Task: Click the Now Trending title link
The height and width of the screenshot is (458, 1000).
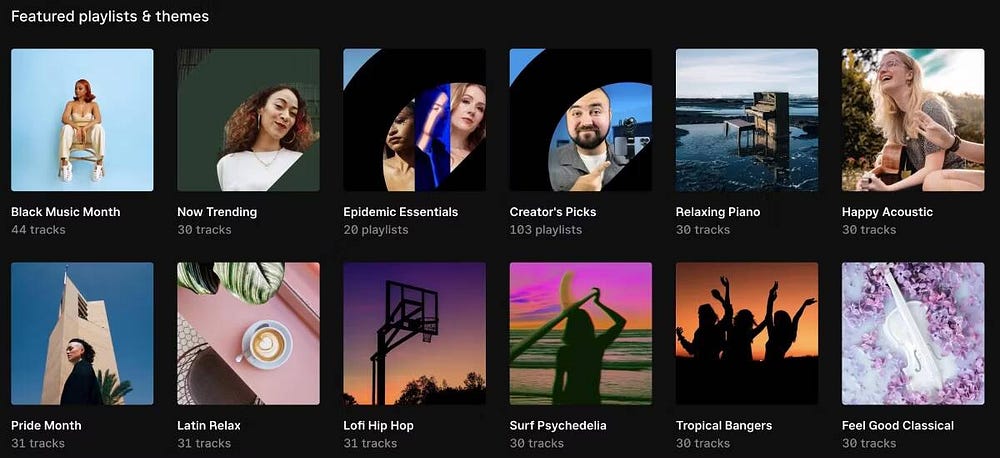Action: [x=217, y=212]
